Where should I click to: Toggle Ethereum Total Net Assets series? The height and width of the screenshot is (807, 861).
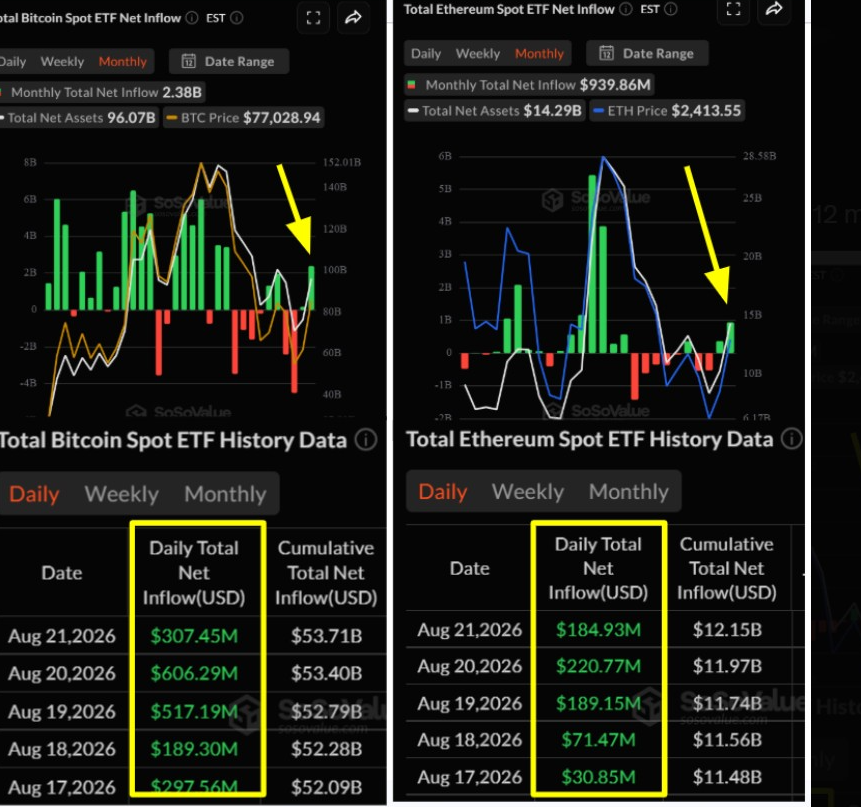tap(495, 111)
